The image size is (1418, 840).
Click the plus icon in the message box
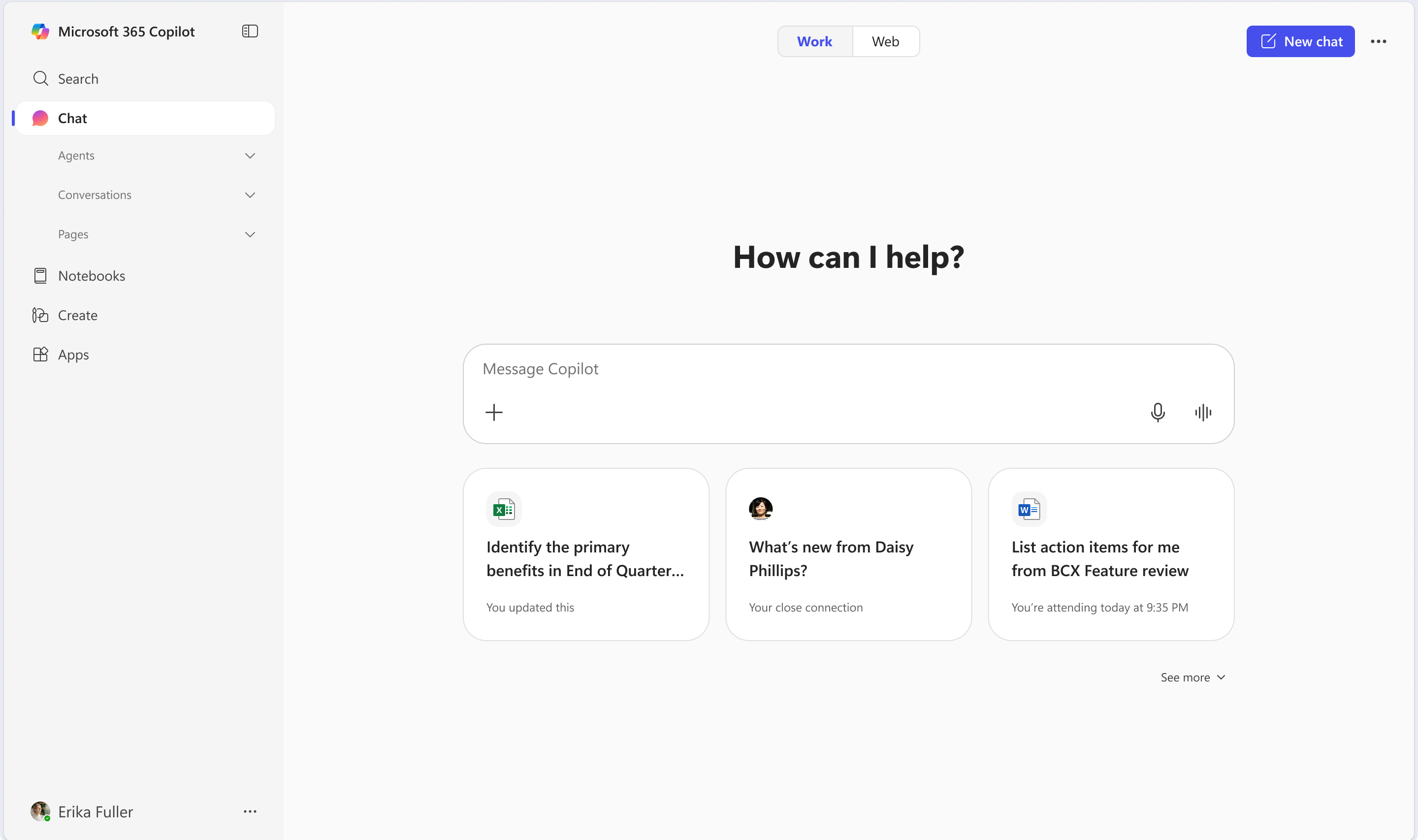pos(493,412)
